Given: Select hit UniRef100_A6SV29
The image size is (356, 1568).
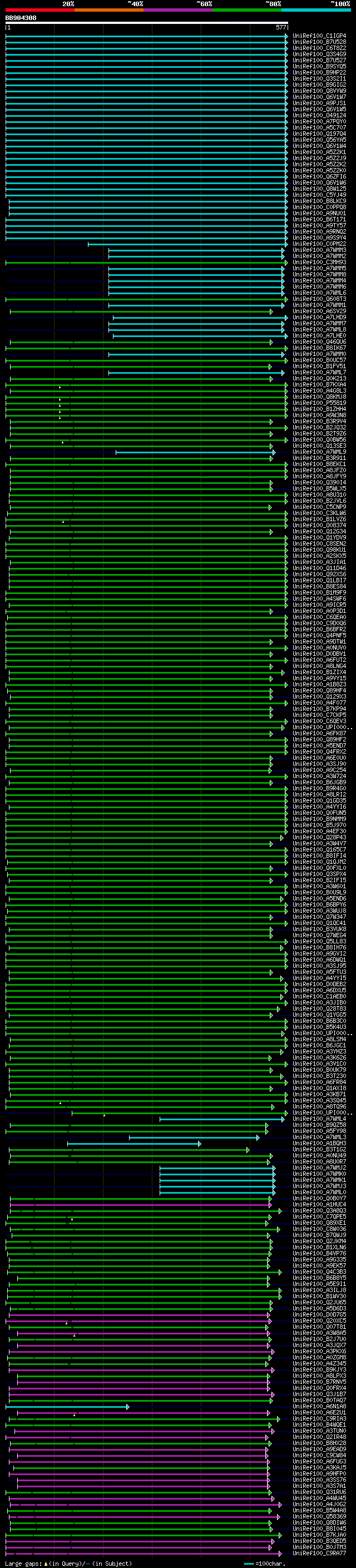Looking at the screenshot, I should click(319, 311).
